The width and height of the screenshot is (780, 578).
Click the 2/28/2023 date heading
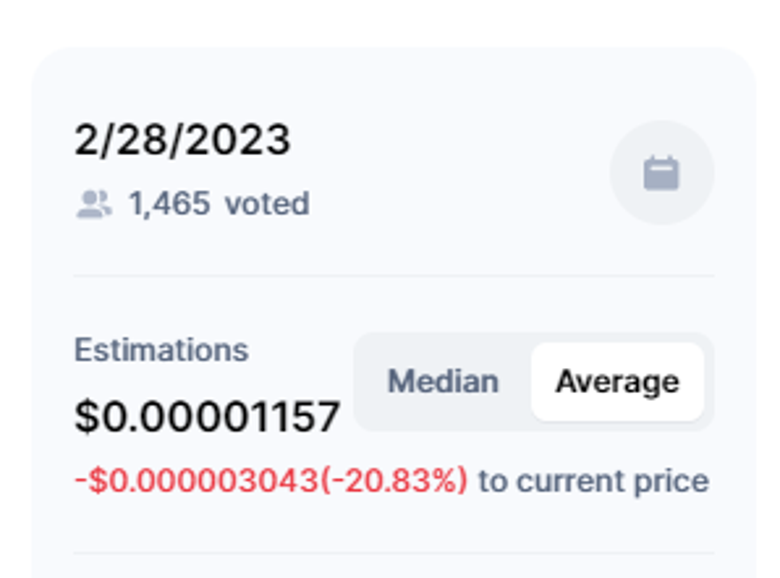click(x=182, y=140)
